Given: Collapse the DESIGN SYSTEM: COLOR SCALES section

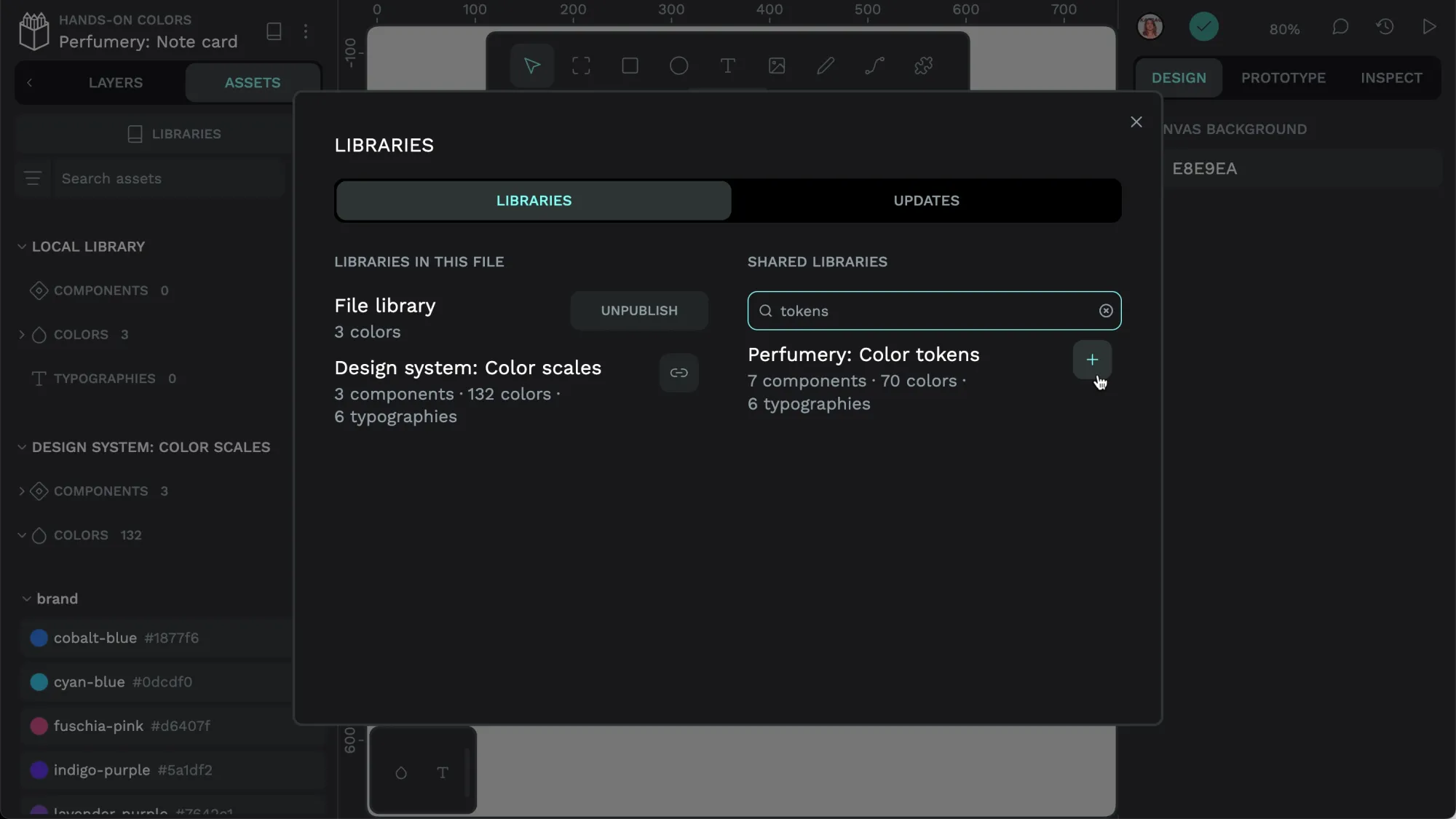Looking at the screenshot, I should (x=22, y=447).
